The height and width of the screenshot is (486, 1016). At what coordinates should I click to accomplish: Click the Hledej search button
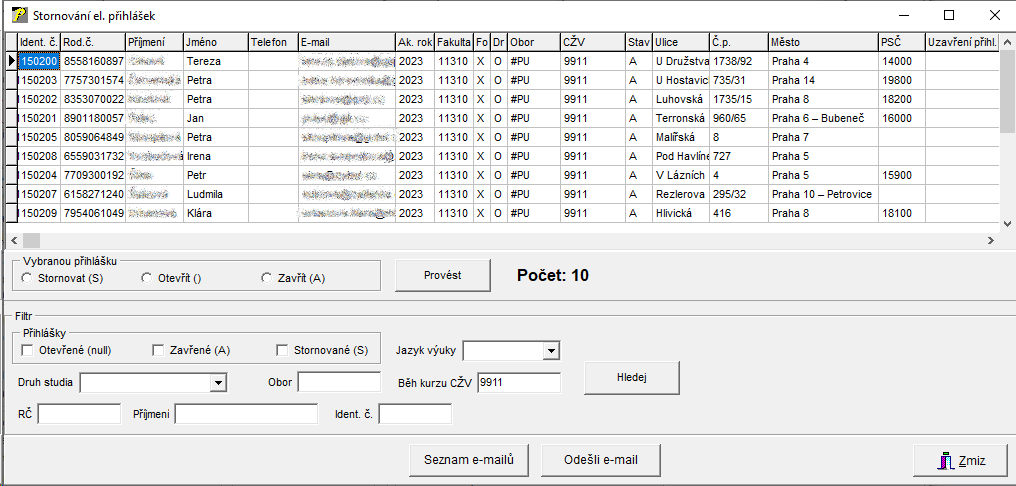click(x=632, y=378)
